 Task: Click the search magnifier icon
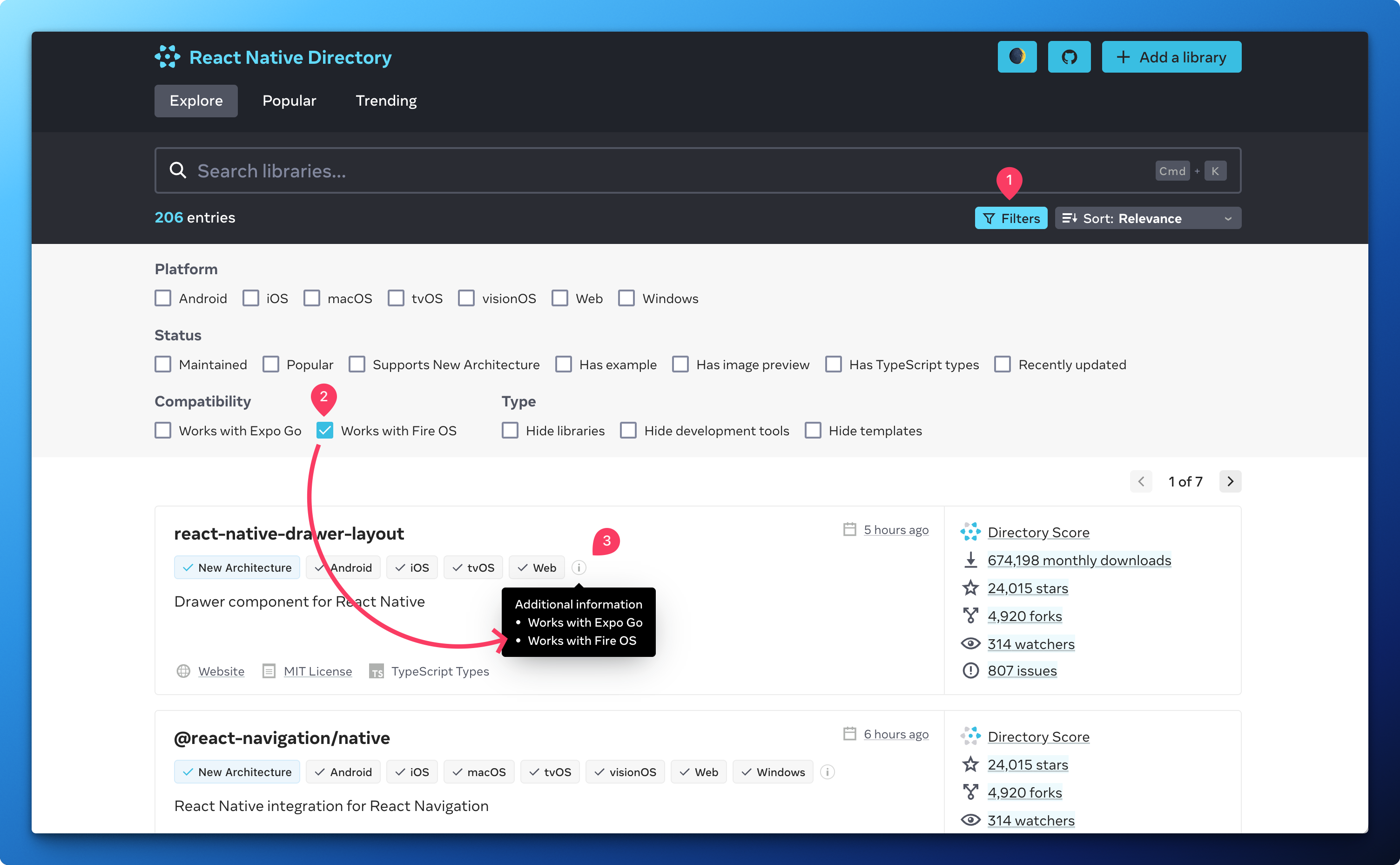coord(178,170)
